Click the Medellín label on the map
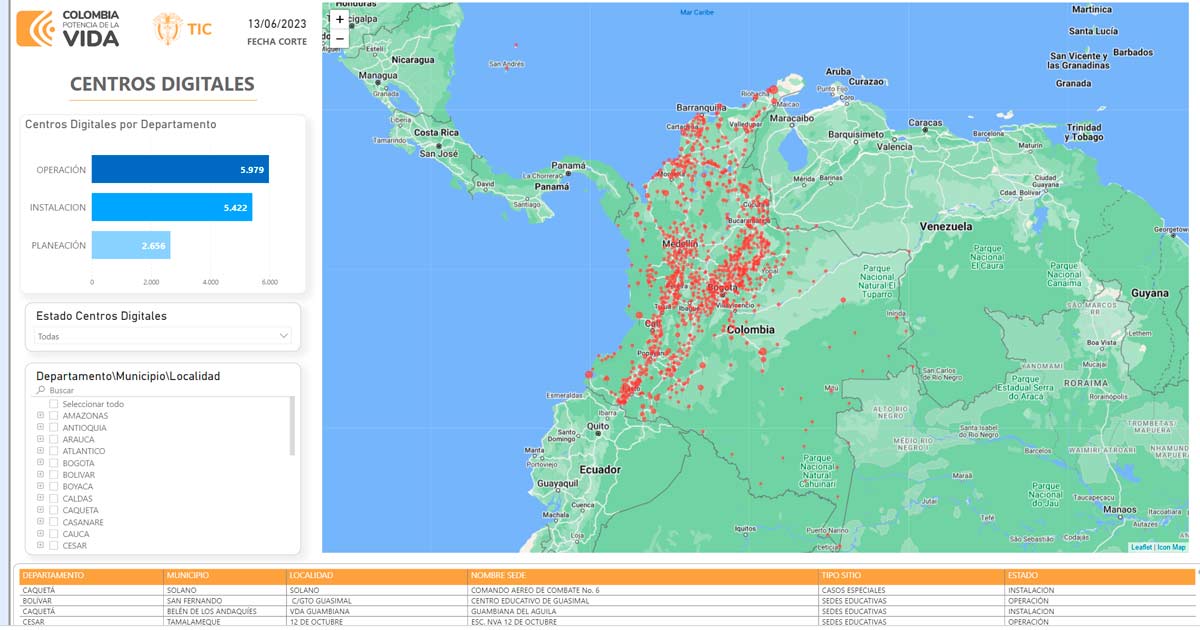1200x630 pixels. (x=680, y=244)
